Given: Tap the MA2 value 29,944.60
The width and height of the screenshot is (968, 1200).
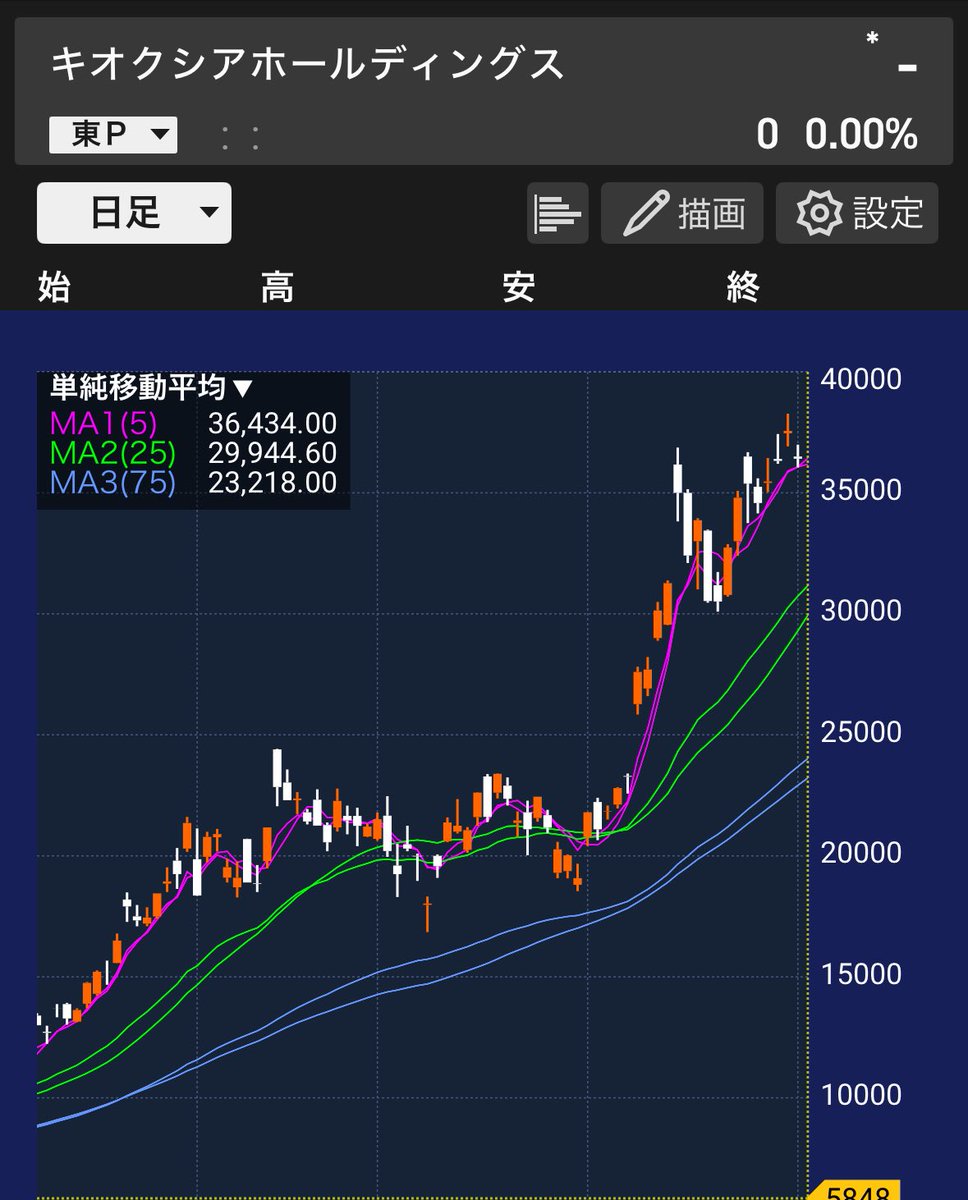Looking at the screenshot, I should coord(273,454).
